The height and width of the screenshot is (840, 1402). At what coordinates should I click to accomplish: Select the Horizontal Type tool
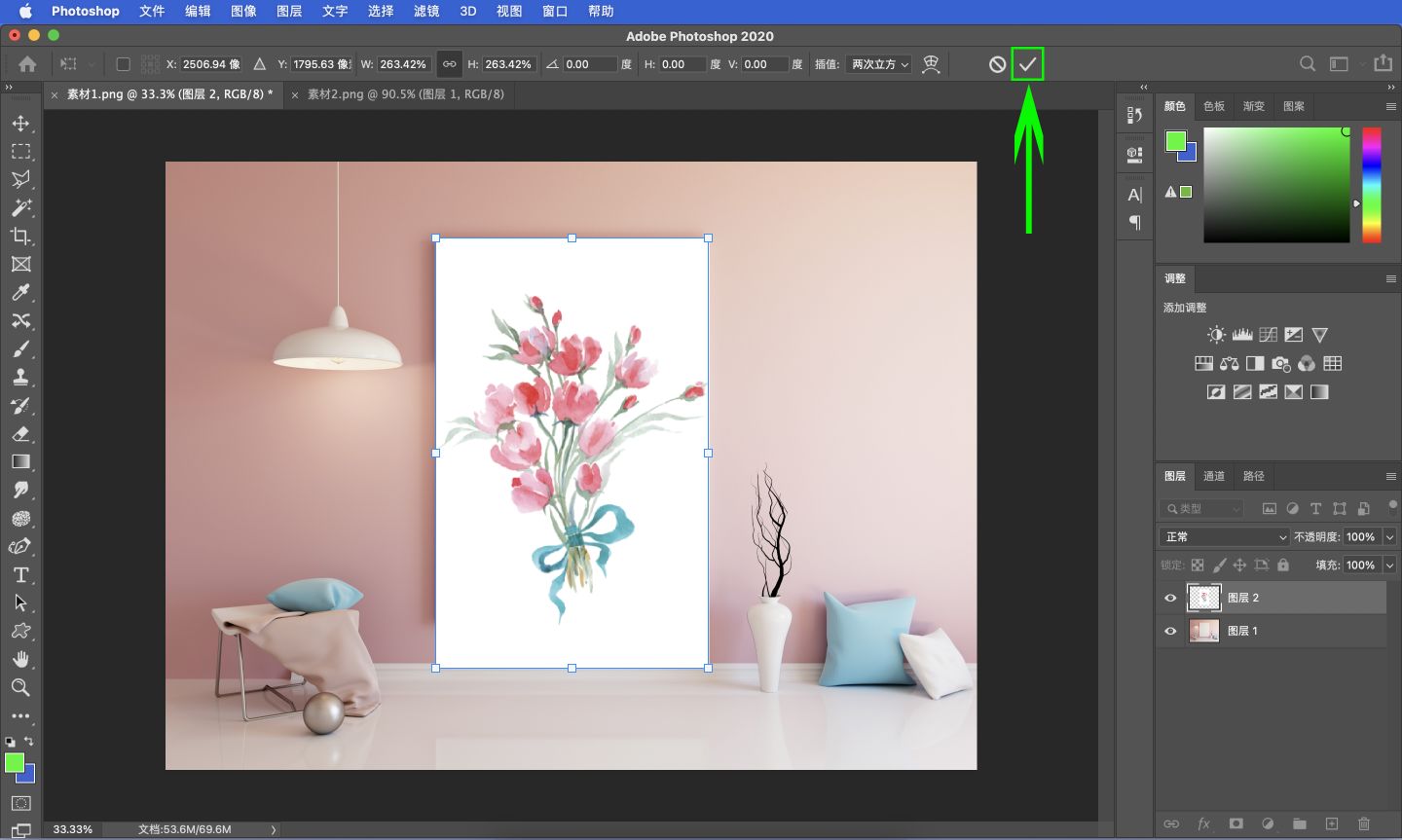click(x=20, y=575)
